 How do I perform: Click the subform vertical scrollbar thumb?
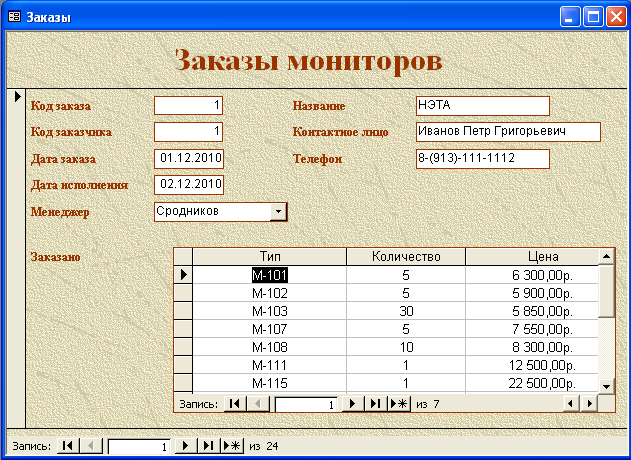606,291
